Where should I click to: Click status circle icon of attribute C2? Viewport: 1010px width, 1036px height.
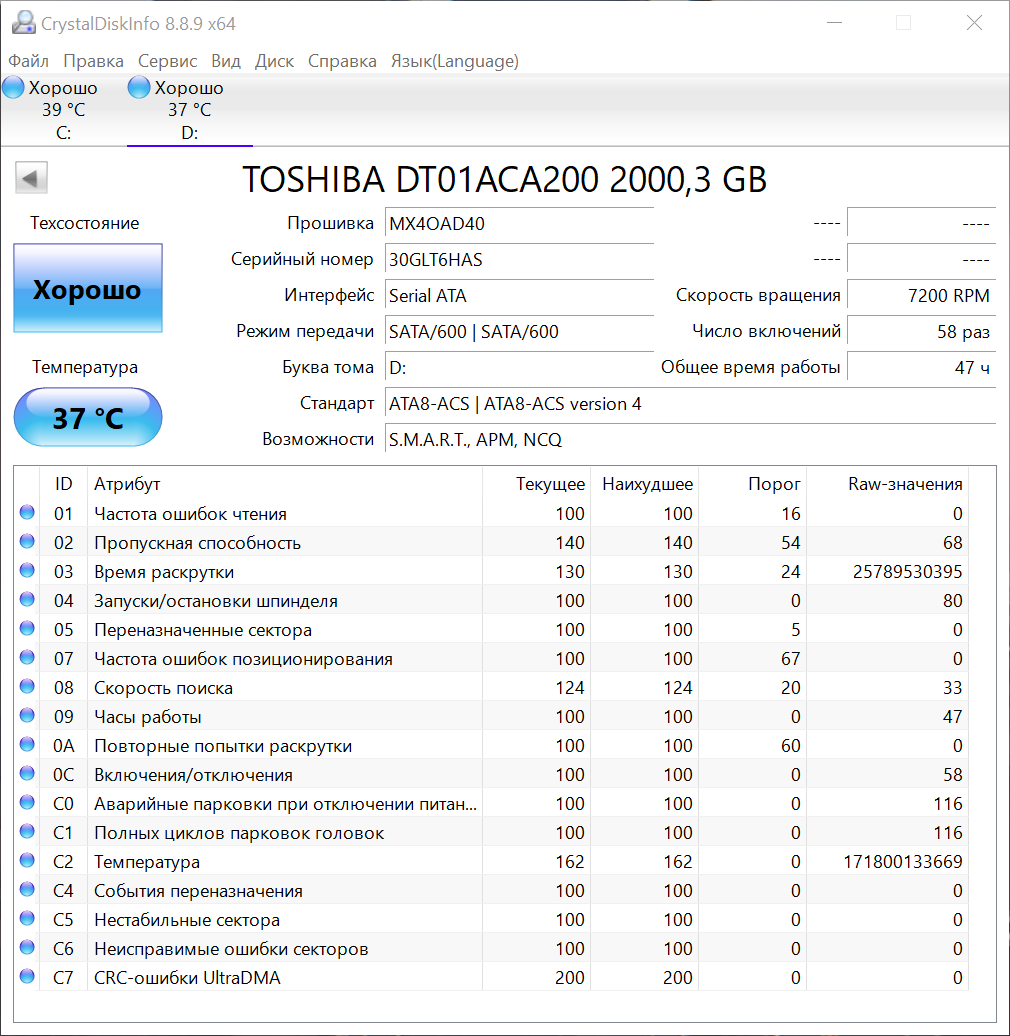[x=27, y=862]
